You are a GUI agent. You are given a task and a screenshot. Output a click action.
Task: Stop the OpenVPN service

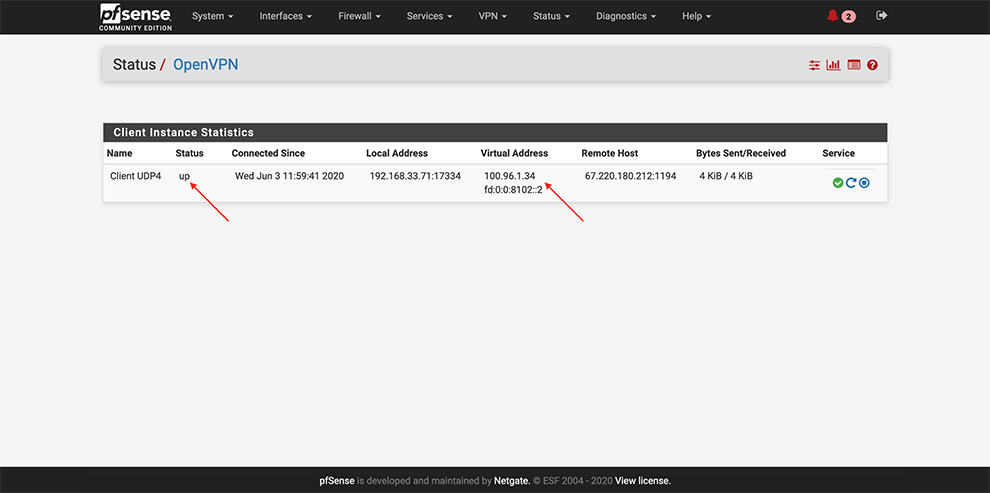click(864, 183)
